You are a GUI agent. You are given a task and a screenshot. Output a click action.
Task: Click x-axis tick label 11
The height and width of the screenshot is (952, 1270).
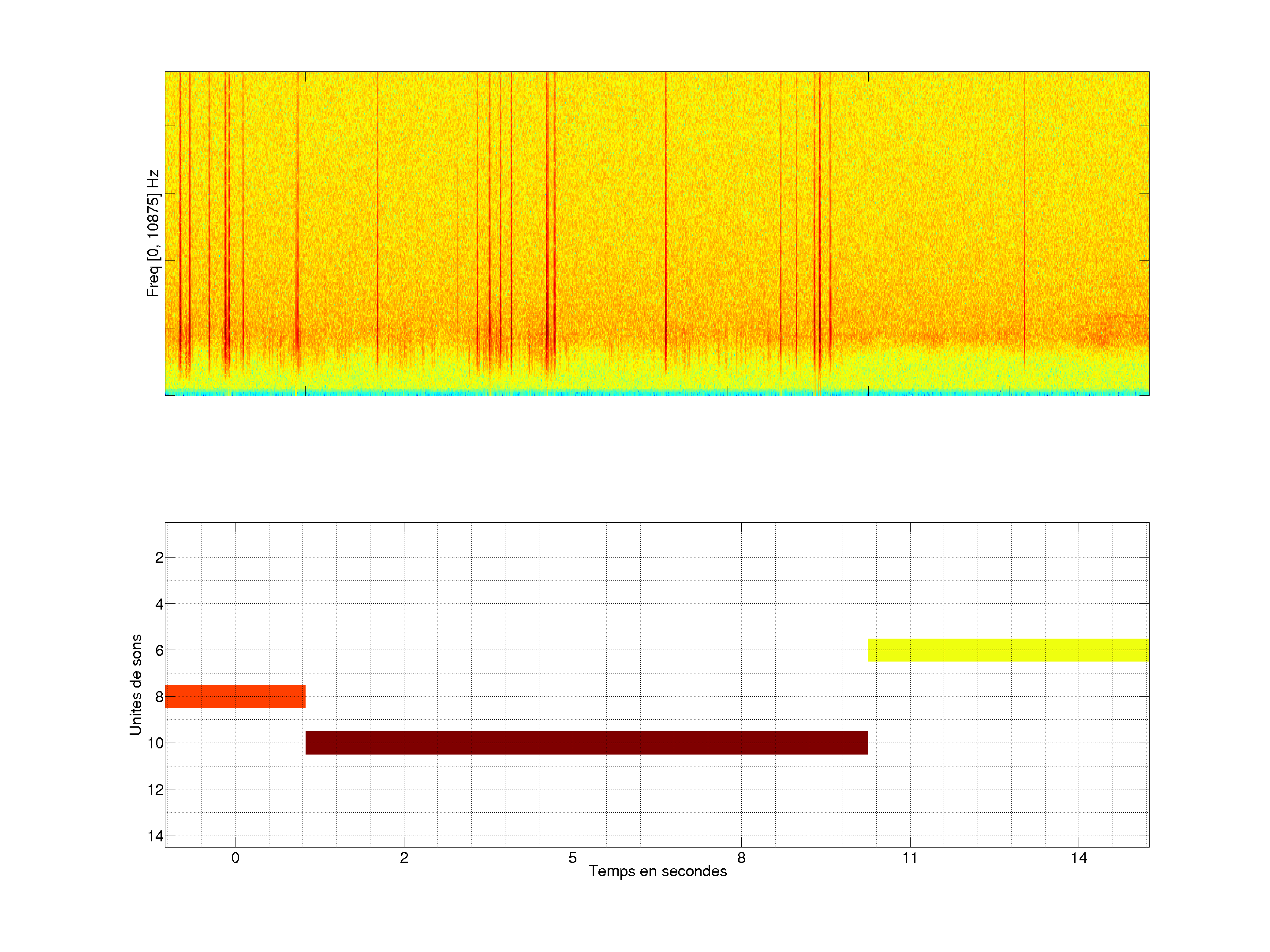pyautogui.click(x=909, y=858)
